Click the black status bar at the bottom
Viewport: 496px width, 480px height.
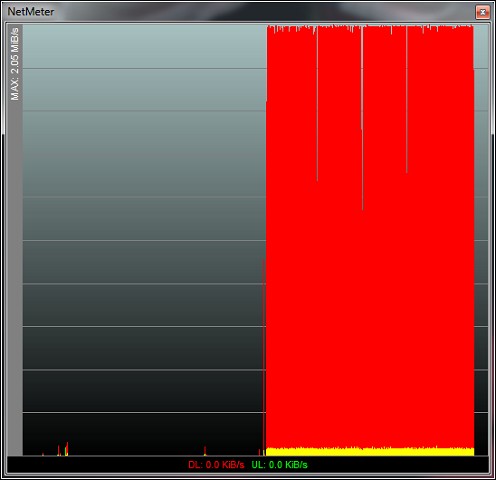click(248, 465)
